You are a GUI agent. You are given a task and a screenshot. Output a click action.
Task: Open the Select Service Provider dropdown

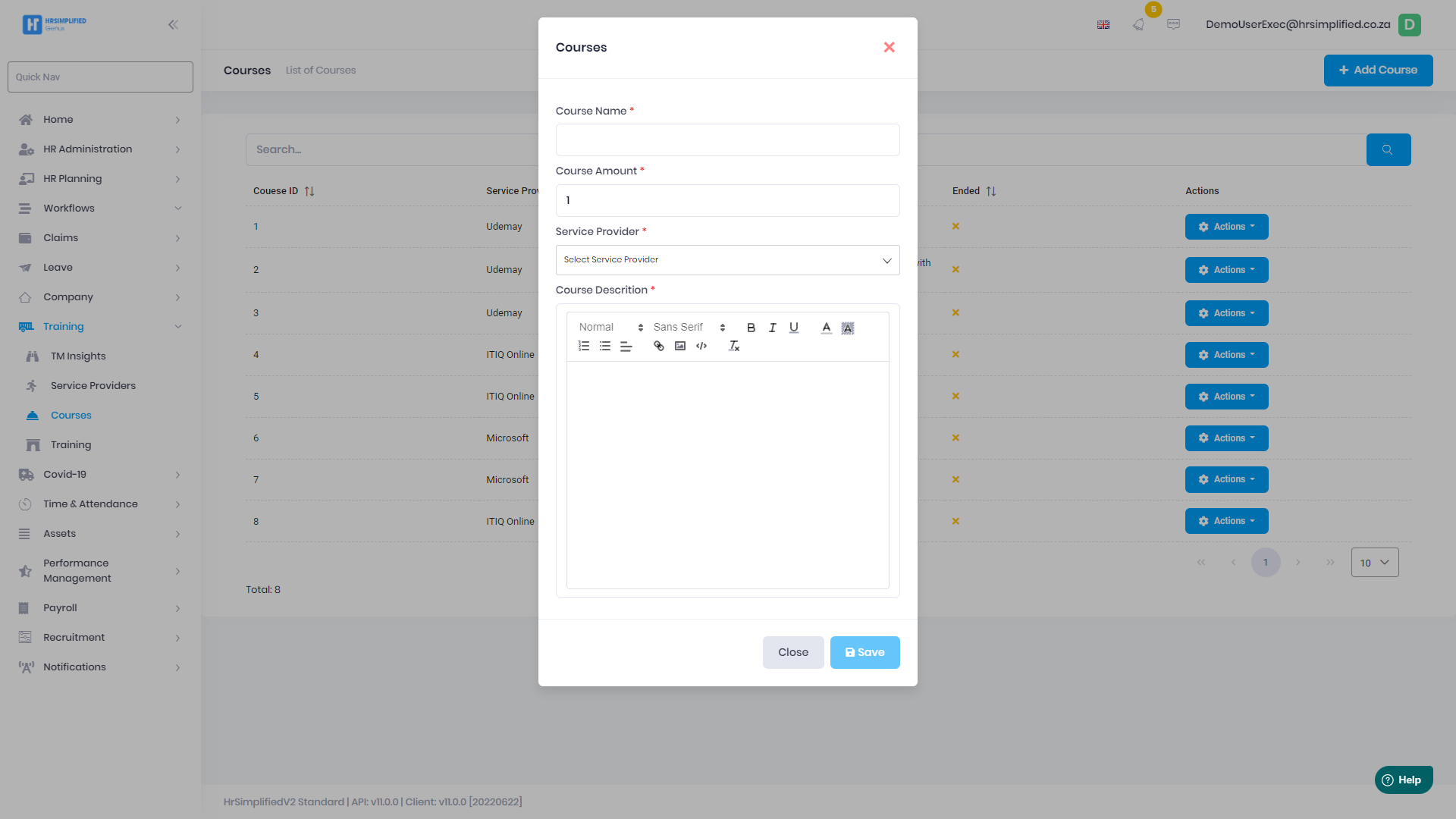[x=726, y=260]
